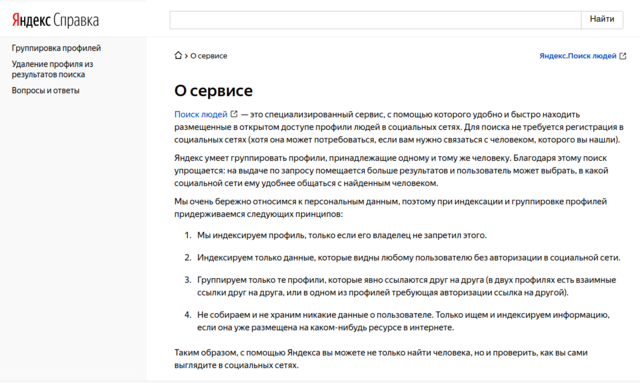Click the Найти search button

pos(602,19)
